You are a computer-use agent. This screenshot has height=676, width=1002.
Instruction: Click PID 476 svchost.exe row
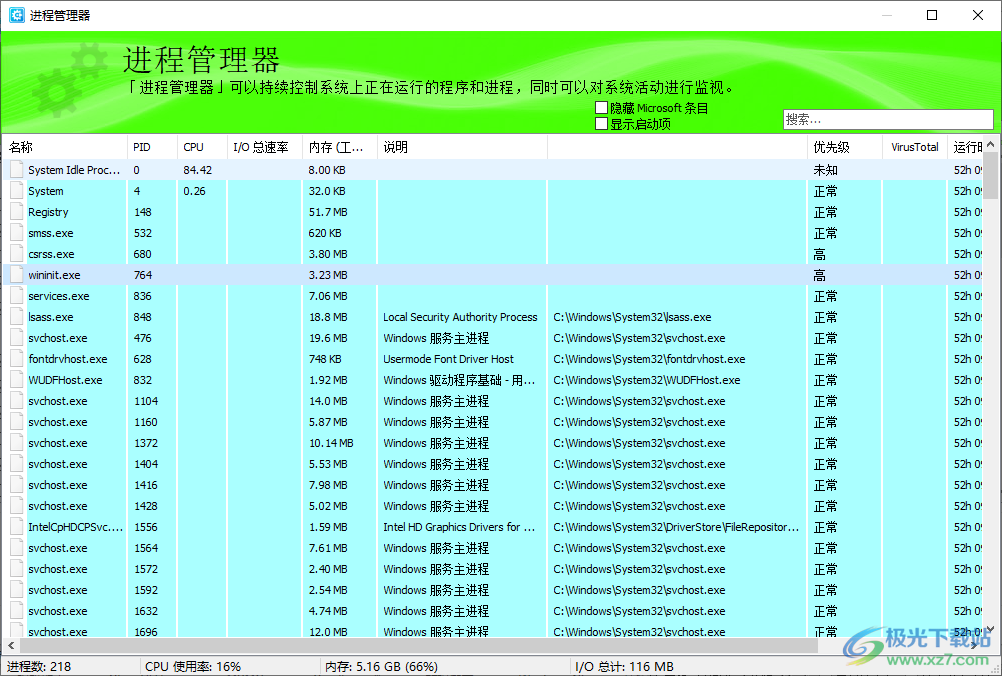click(492, 338)
